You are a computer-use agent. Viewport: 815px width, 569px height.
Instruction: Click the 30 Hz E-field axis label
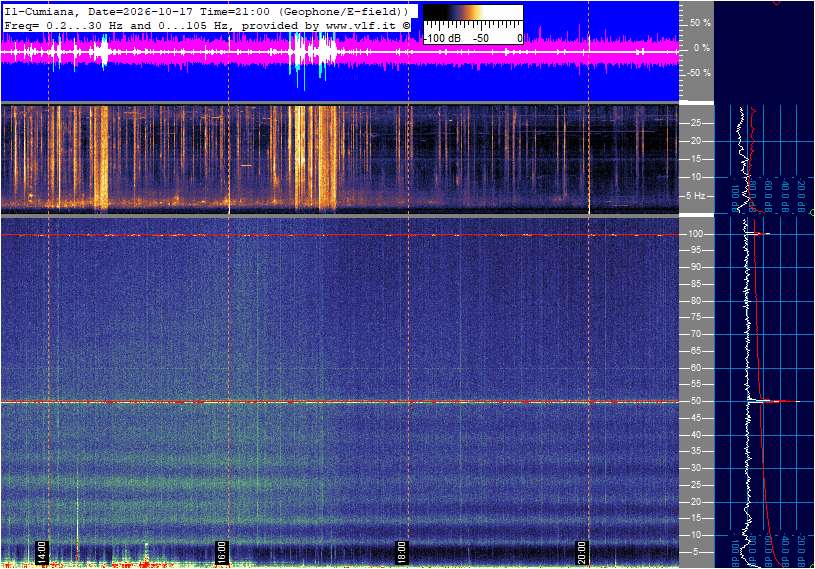[695, 468]
